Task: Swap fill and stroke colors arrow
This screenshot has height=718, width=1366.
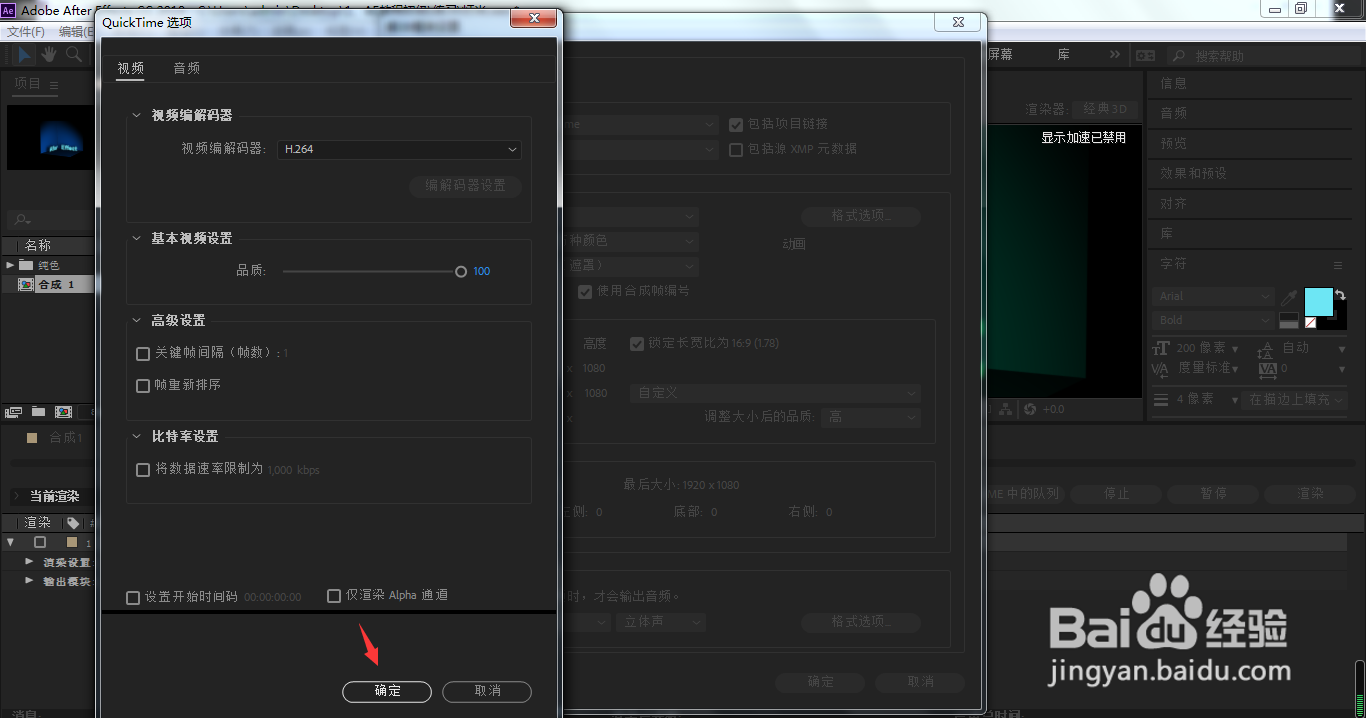Action: point(1340,296)
